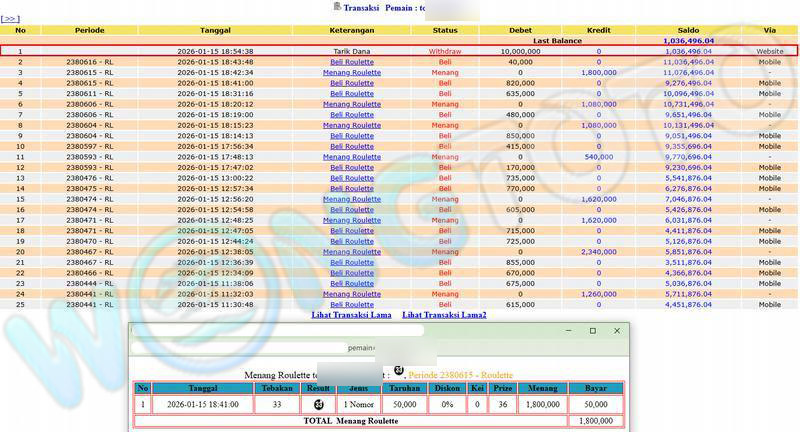Click the Saldo column header
This screenshot has height=432, width=800.
coord(688,30)
